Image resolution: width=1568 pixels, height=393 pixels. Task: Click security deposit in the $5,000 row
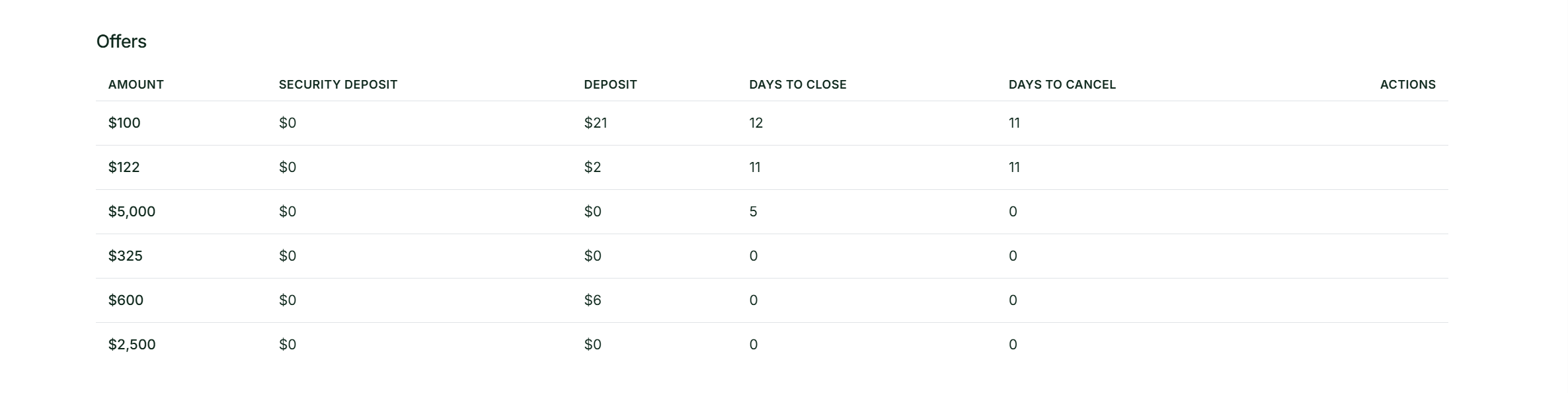click(x=288, y=212)
